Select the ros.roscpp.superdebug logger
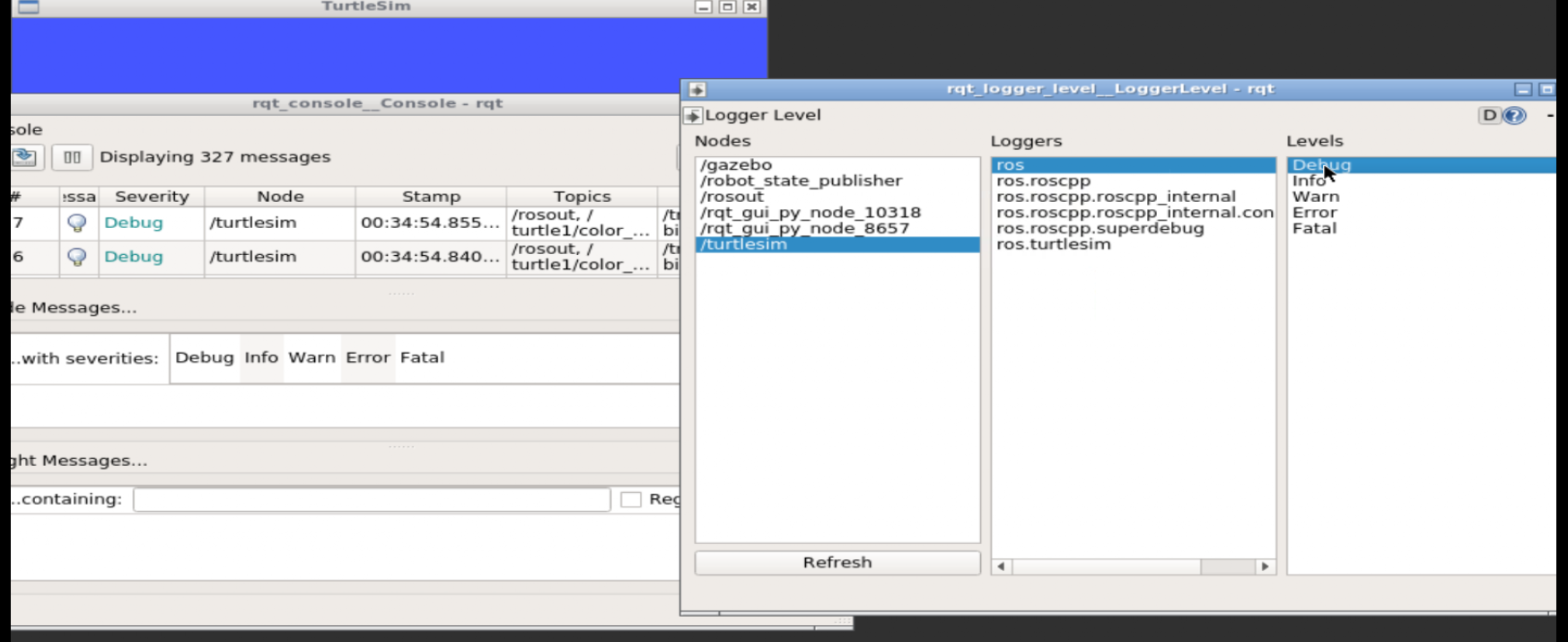 tap(1134, 228)
